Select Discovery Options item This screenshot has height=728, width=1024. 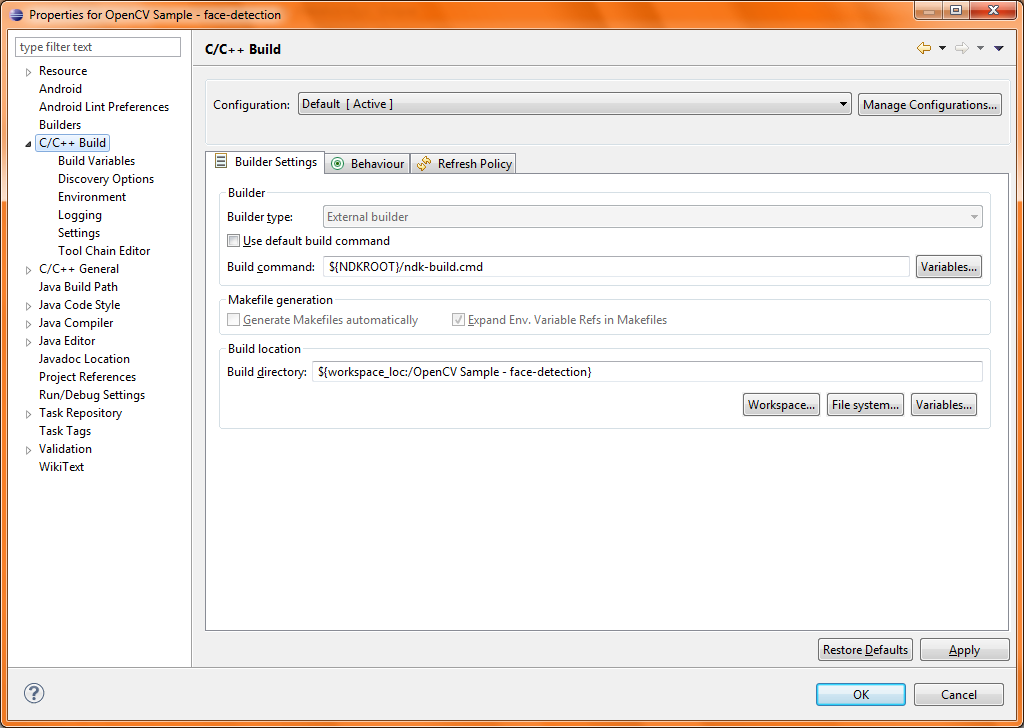pos(106,179)
